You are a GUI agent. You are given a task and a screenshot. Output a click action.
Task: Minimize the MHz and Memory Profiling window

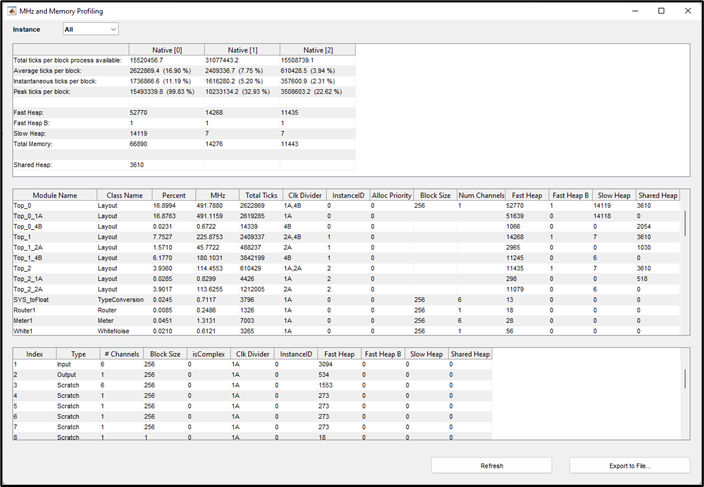coord(635,10)
